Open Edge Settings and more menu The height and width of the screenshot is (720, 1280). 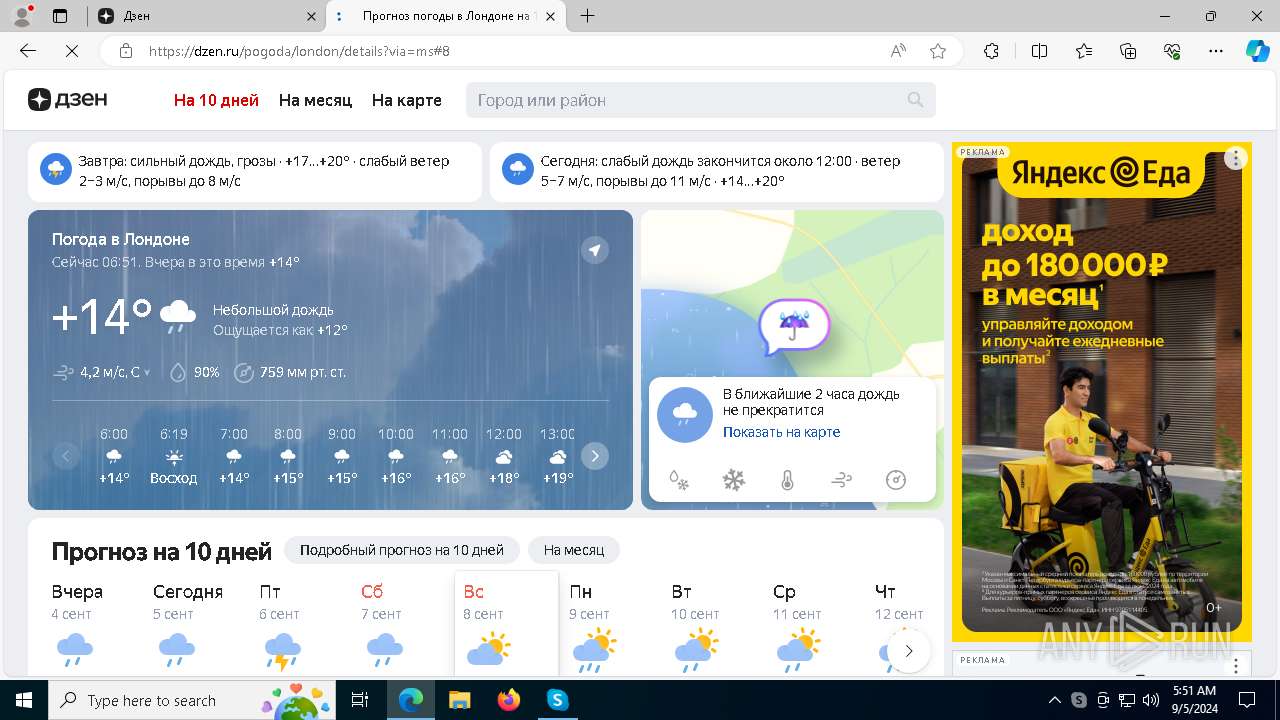[x=1216, y=51]
